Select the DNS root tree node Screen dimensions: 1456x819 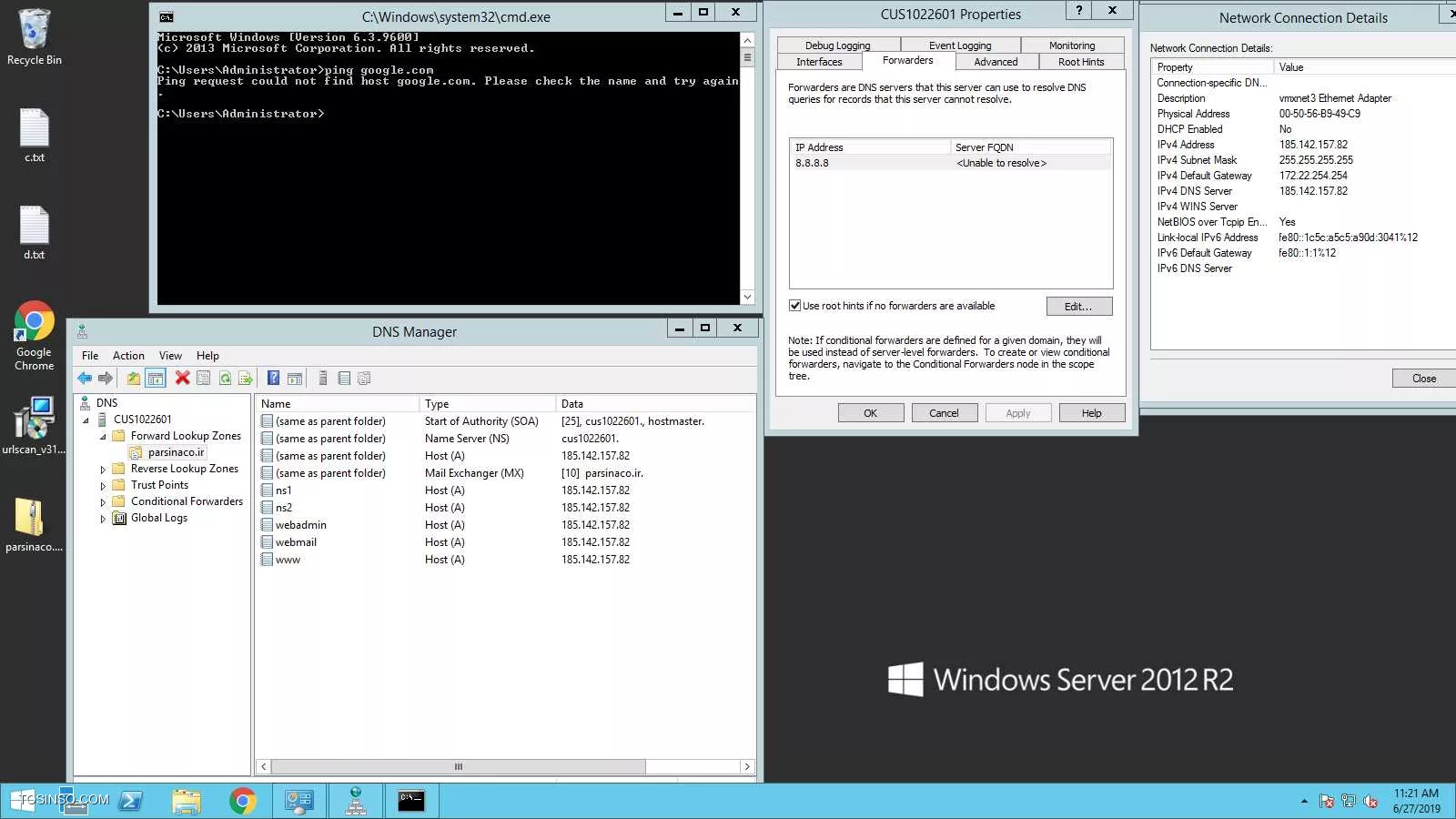[106, 403]
